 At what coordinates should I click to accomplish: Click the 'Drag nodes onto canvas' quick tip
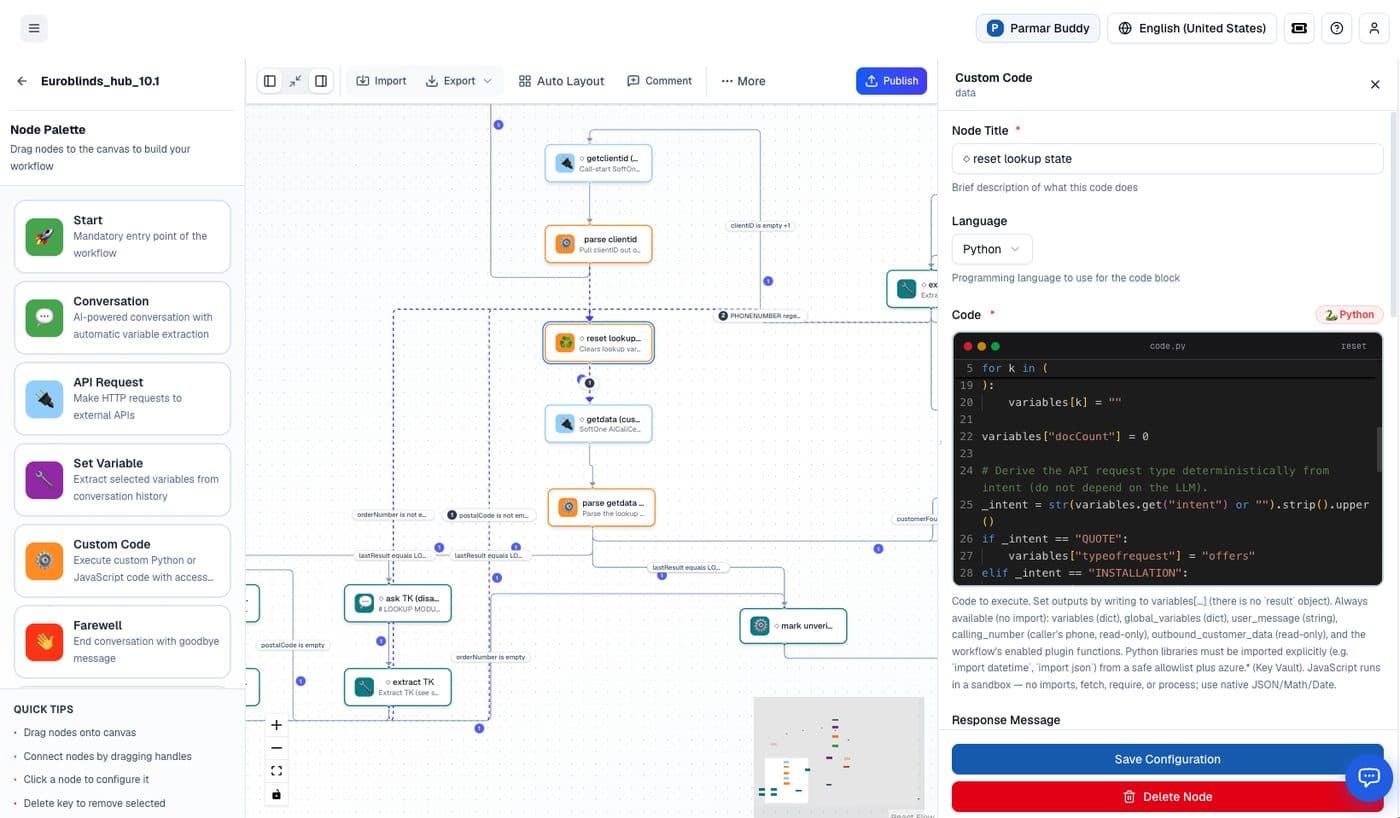pyautogui.click(x=80, y=733)
